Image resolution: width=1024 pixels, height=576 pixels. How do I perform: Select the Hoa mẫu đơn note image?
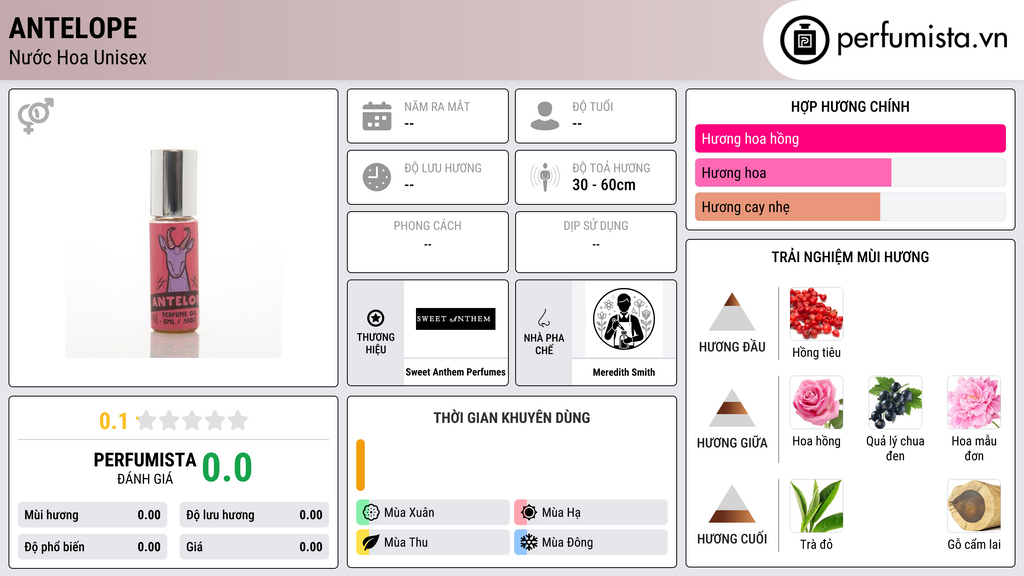pyautogui.click(x=974, y=402)
